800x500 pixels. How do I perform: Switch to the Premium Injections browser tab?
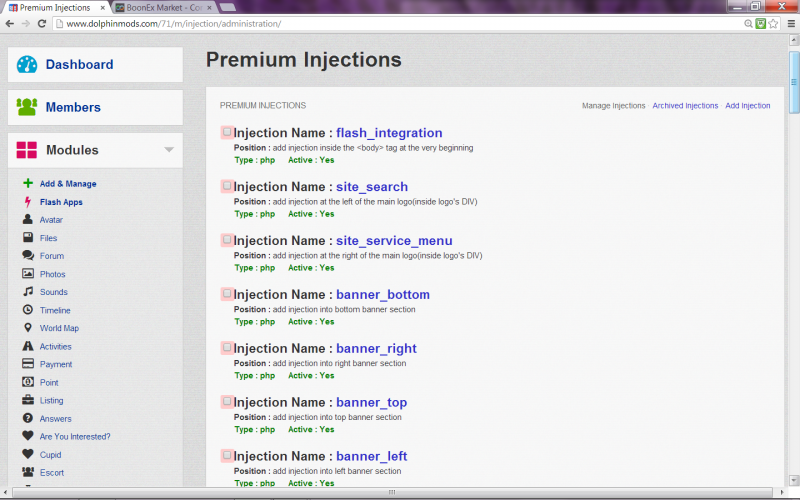tap(55, 8)
